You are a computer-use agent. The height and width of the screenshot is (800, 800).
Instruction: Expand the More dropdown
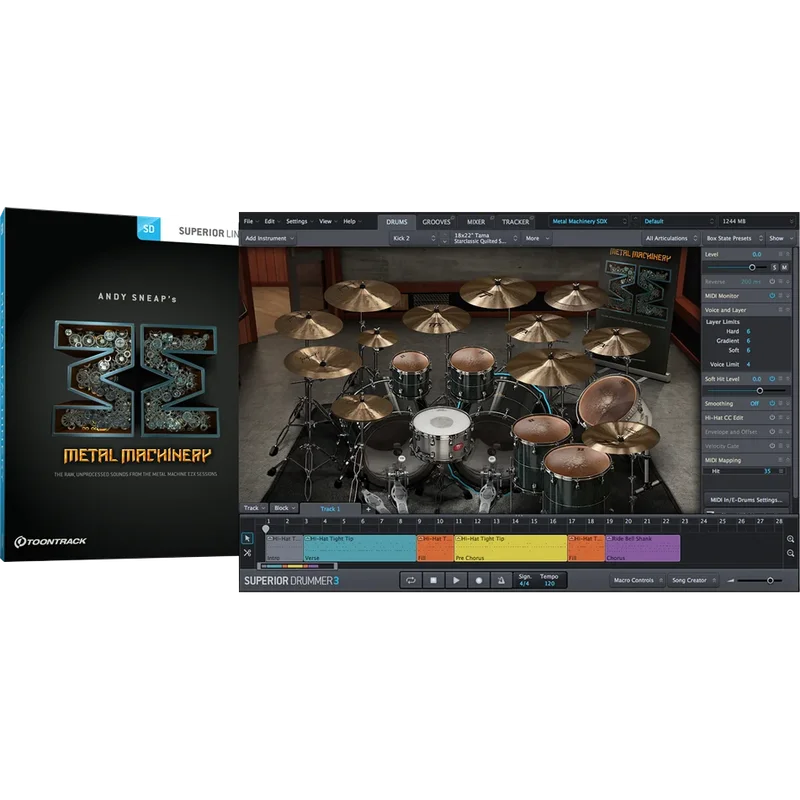[x=537, y=238]
